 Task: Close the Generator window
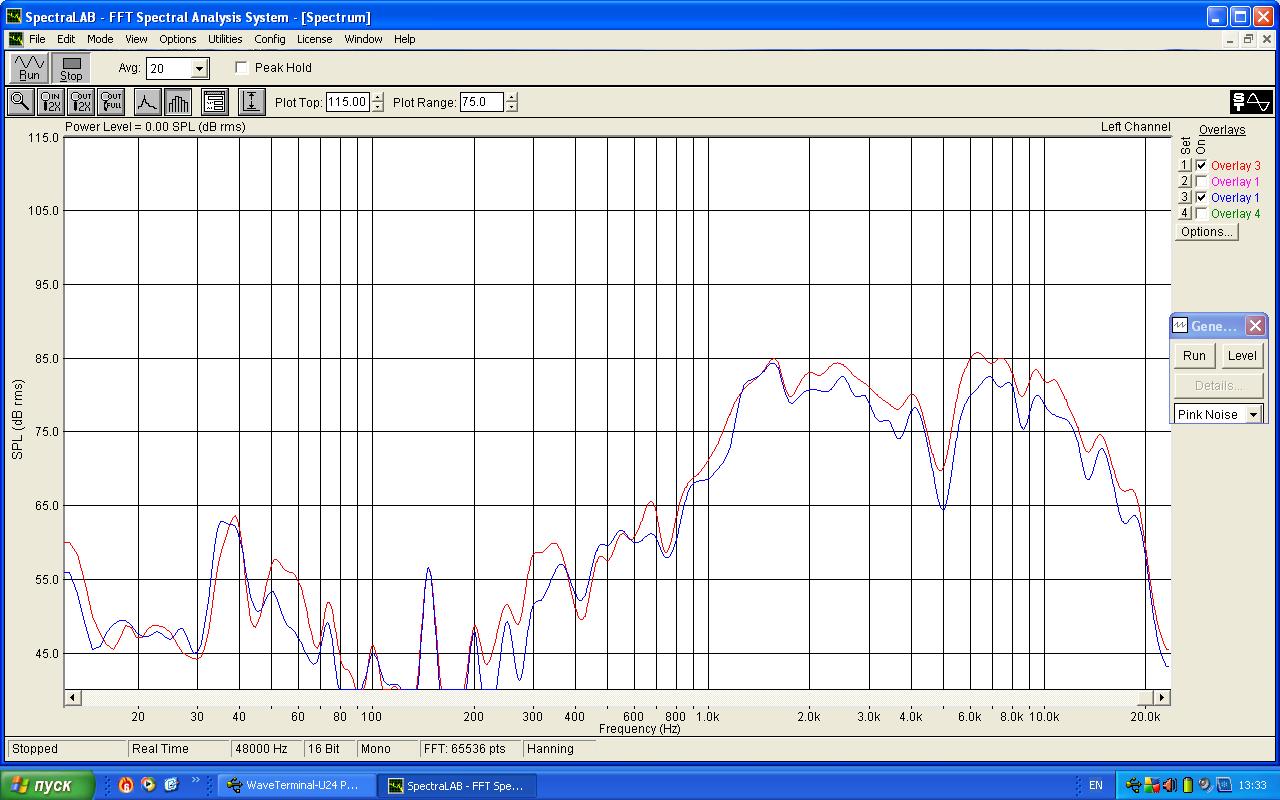[x=1256, y=326]
